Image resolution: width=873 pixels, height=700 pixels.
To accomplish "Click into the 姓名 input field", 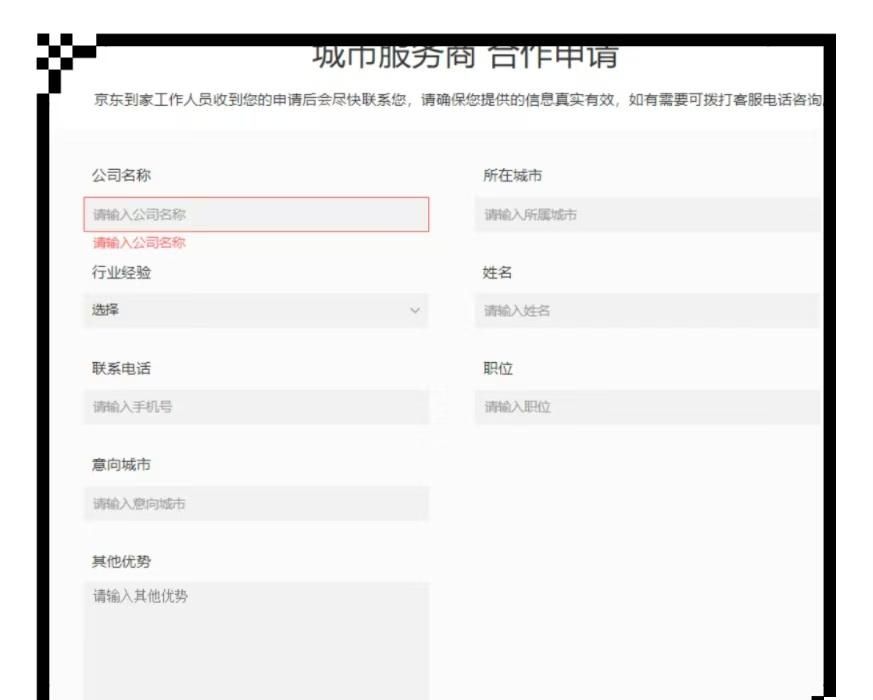I will (x=647, y=311).
